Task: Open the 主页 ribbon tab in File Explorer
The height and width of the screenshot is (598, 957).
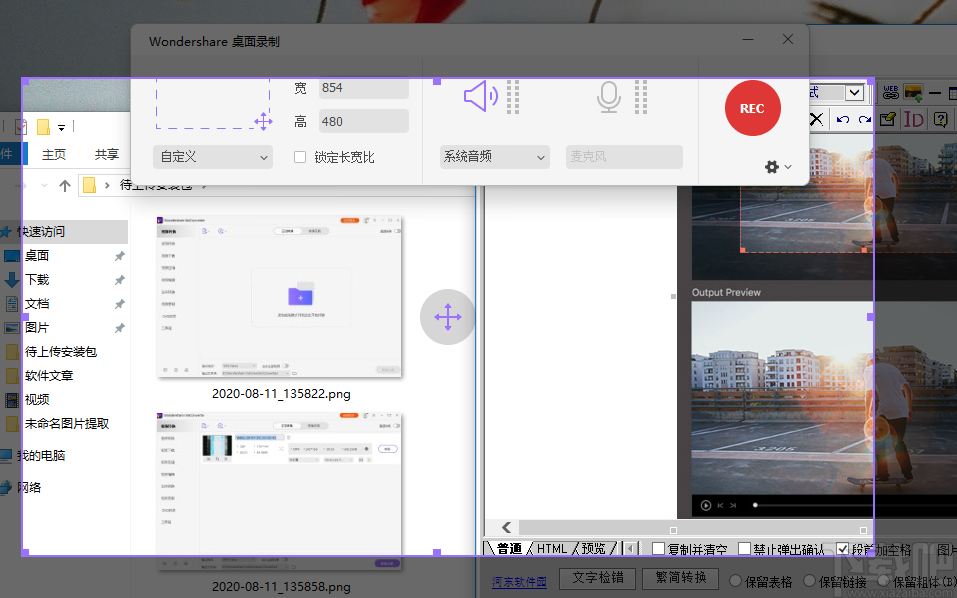Action: [x=54, y=154]
